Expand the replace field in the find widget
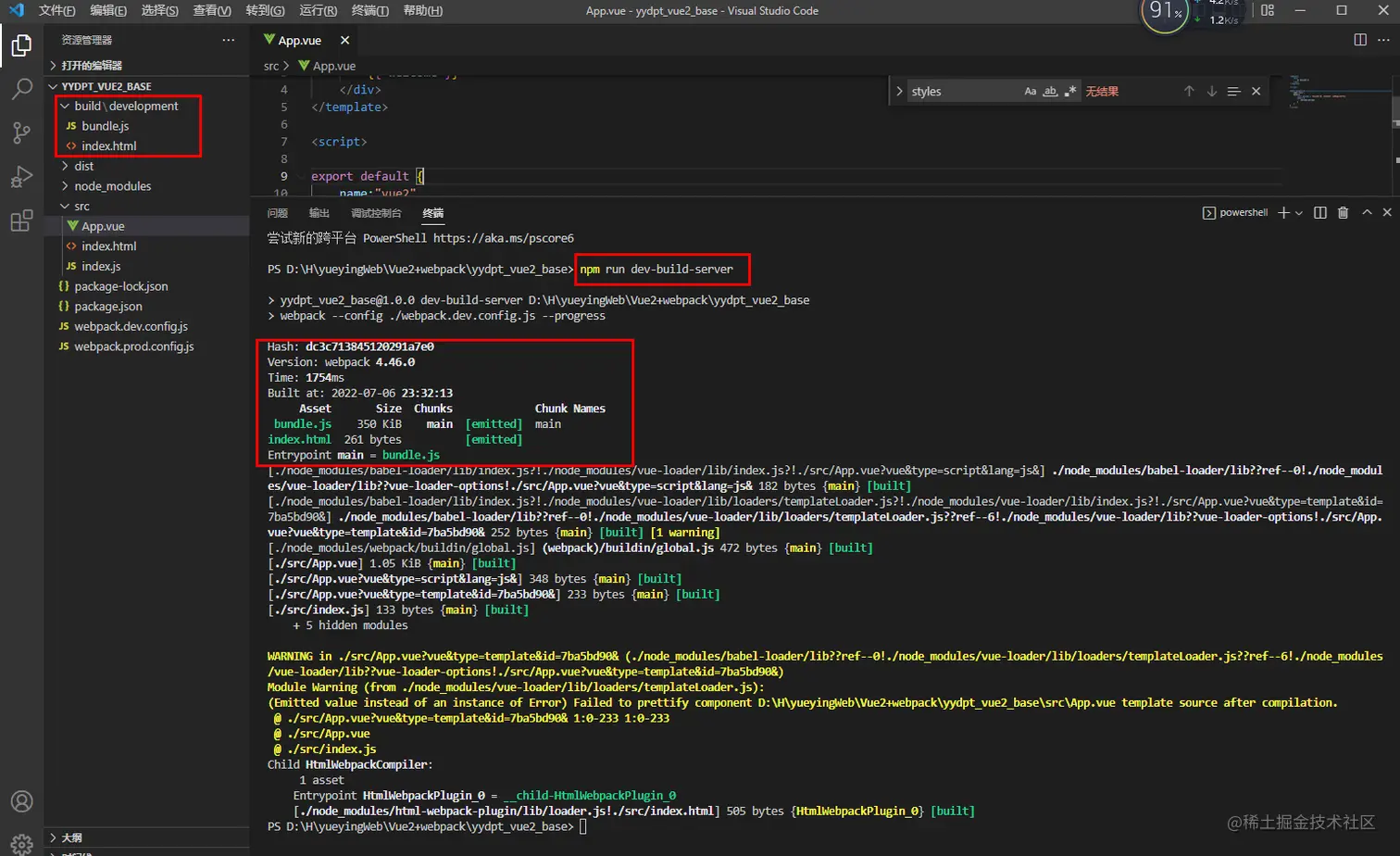The image size is (1400, 856). tap(899, 91)
